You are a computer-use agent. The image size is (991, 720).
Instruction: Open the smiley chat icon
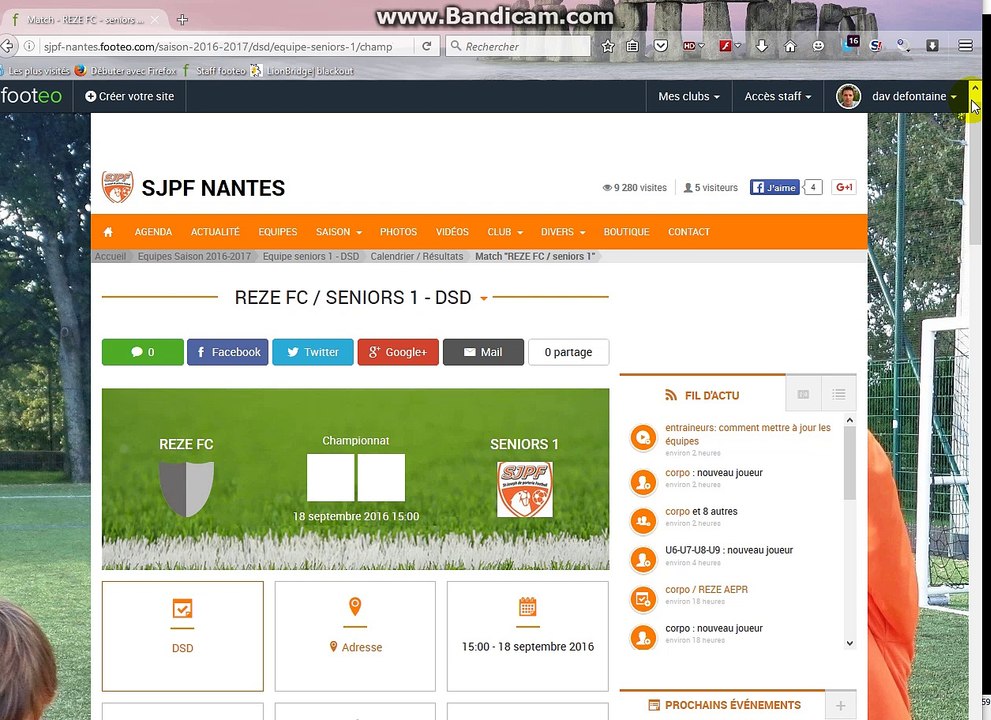pyautogui.click(x=818, y=46)
